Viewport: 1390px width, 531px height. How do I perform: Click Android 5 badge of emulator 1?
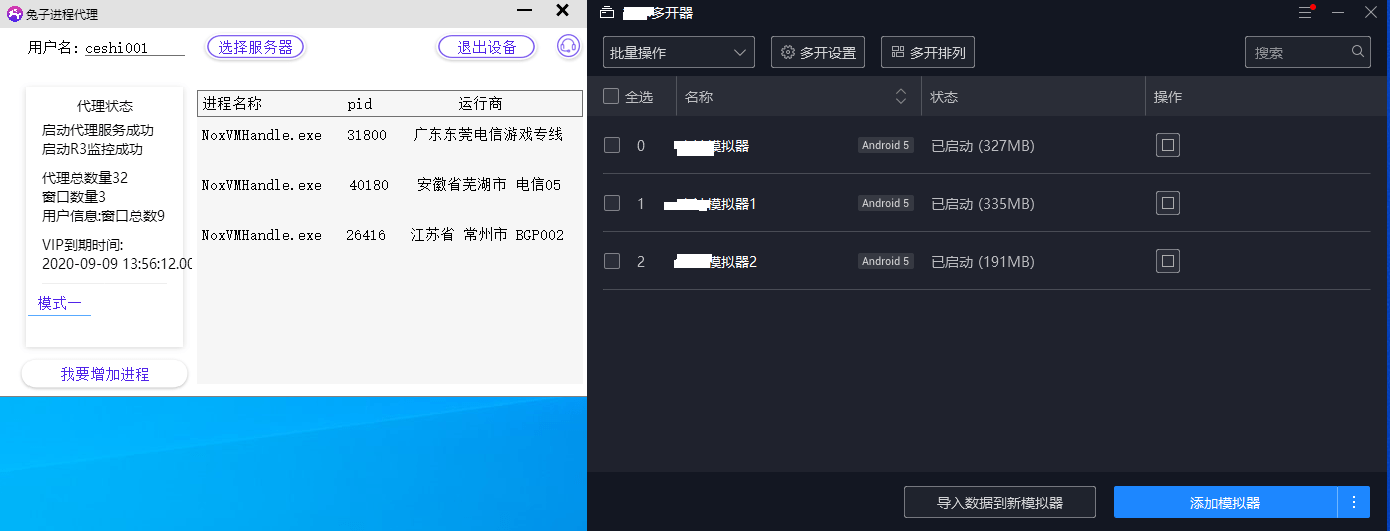click(885, 203)
